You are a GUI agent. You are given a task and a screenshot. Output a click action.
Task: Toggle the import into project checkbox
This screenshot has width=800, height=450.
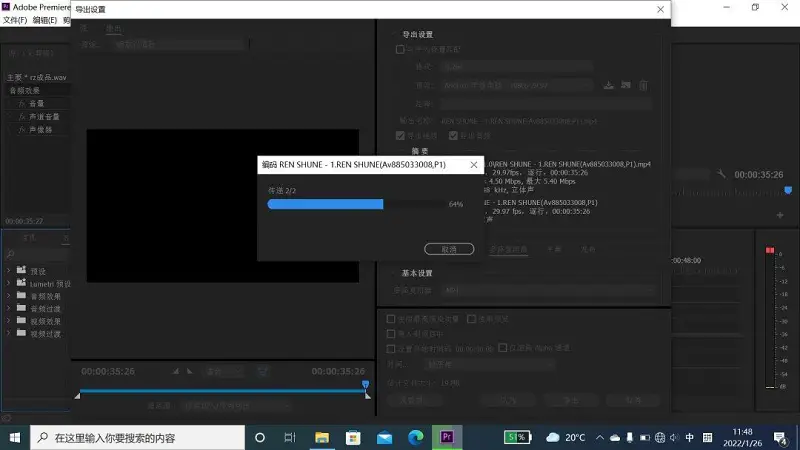tap(391, 334)
